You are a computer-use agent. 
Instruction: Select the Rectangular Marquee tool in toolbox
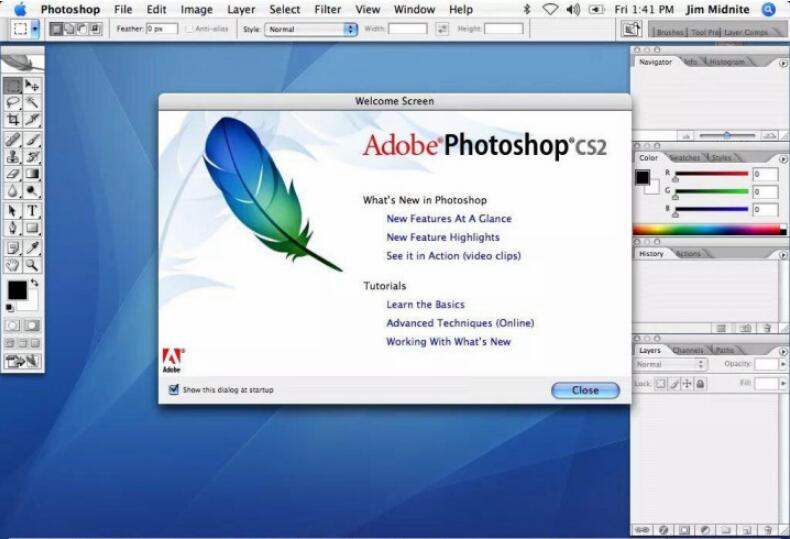coord(13,85)
